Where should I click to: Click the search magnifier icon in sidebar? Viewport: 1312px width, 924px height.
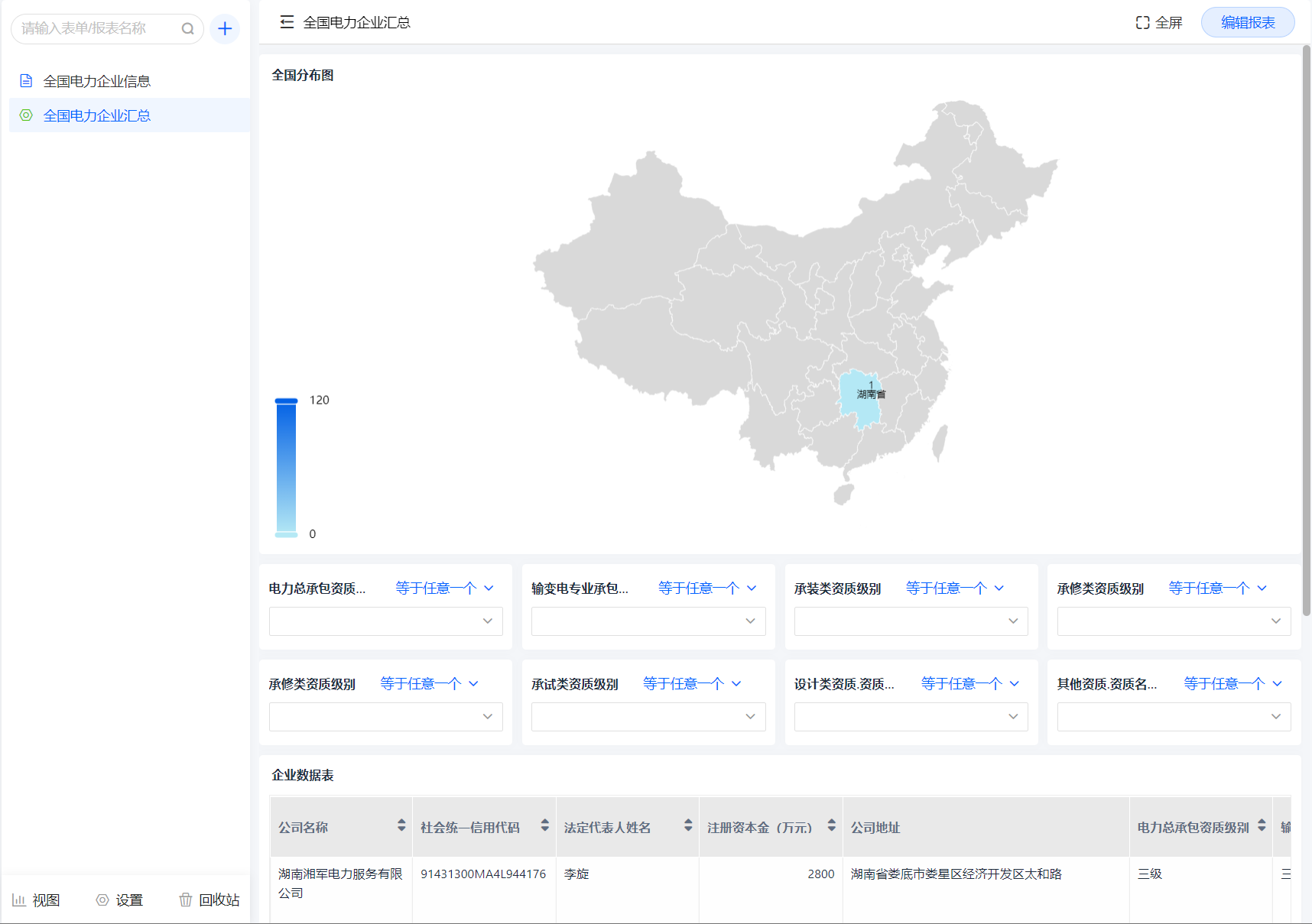click(x=187, y=29)
